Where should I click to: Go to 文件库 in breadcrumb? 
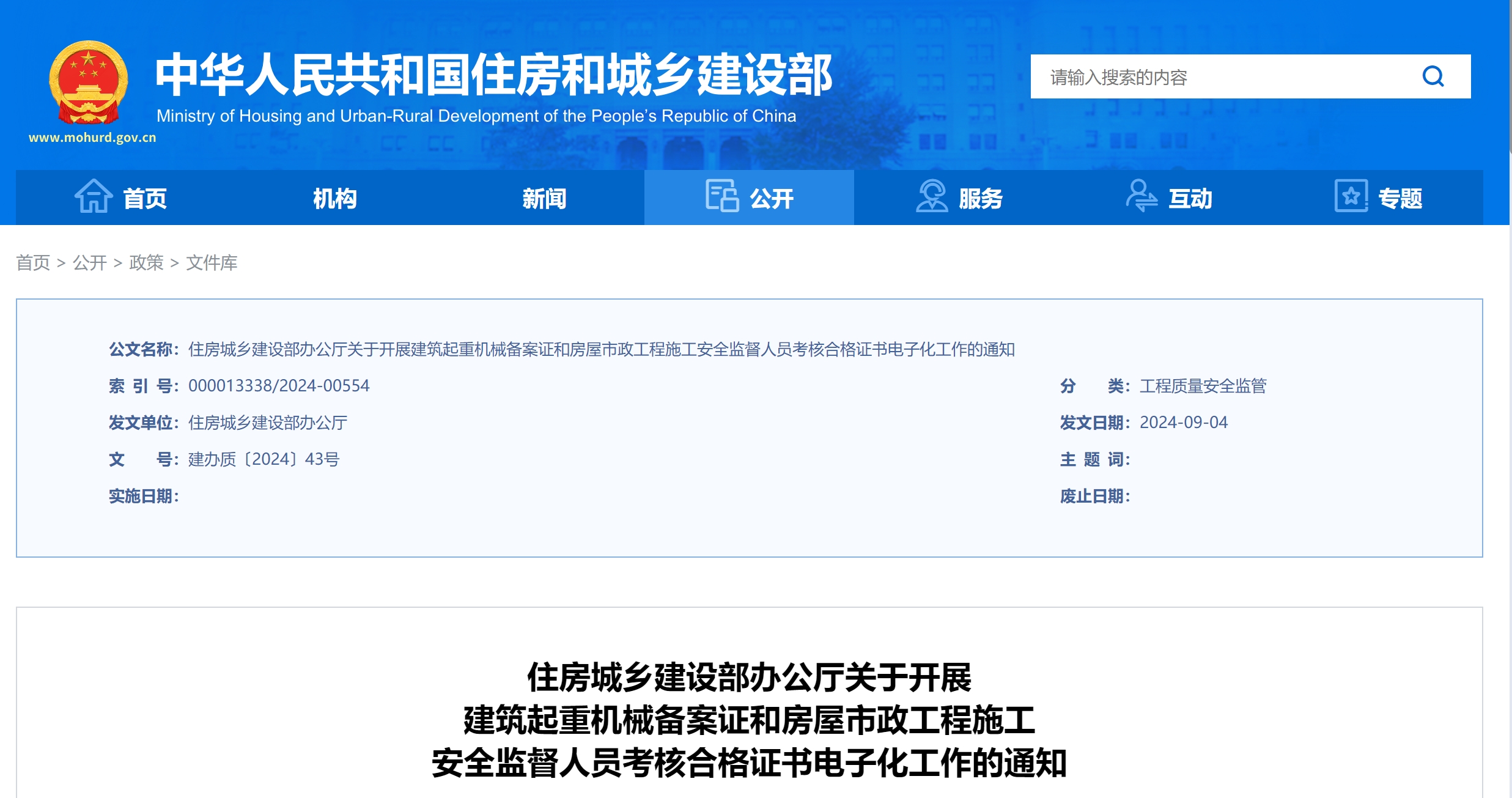click(x=212, y=263)
